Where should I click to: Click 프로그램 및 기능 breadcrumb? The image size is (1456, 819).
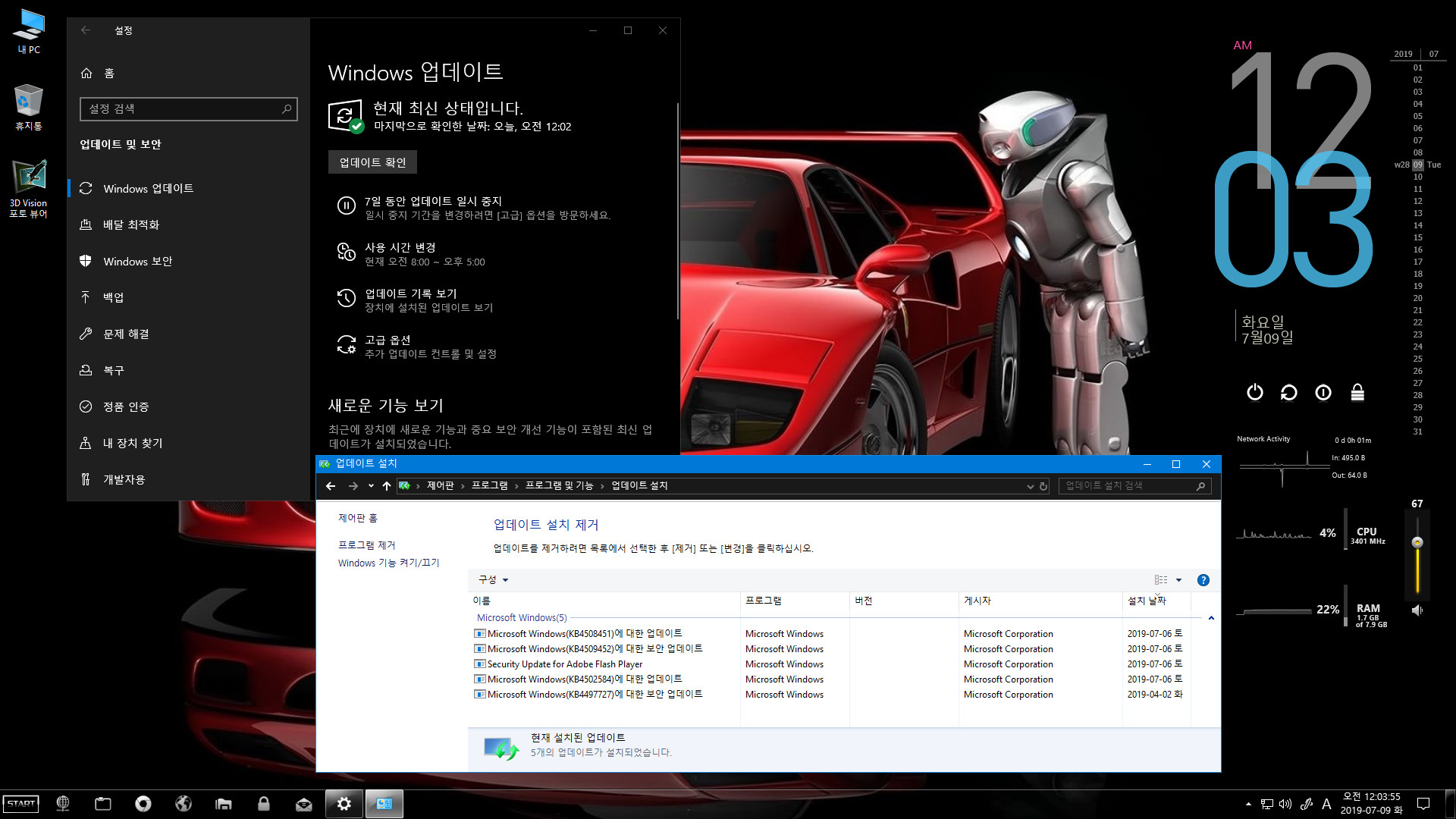click(x=559, y=486)
